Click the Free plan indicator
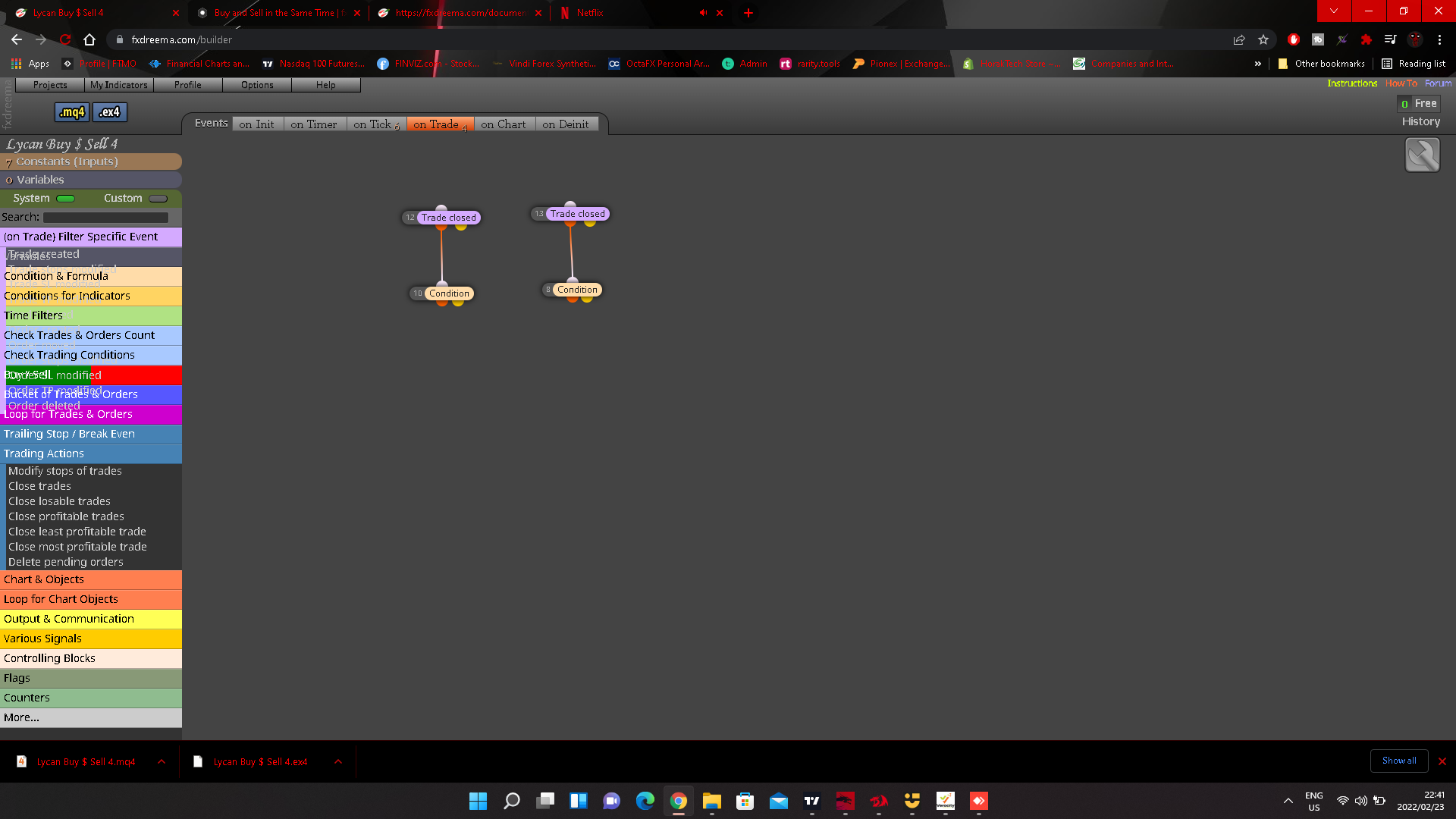1456x819 pixels. point(1419,103)
